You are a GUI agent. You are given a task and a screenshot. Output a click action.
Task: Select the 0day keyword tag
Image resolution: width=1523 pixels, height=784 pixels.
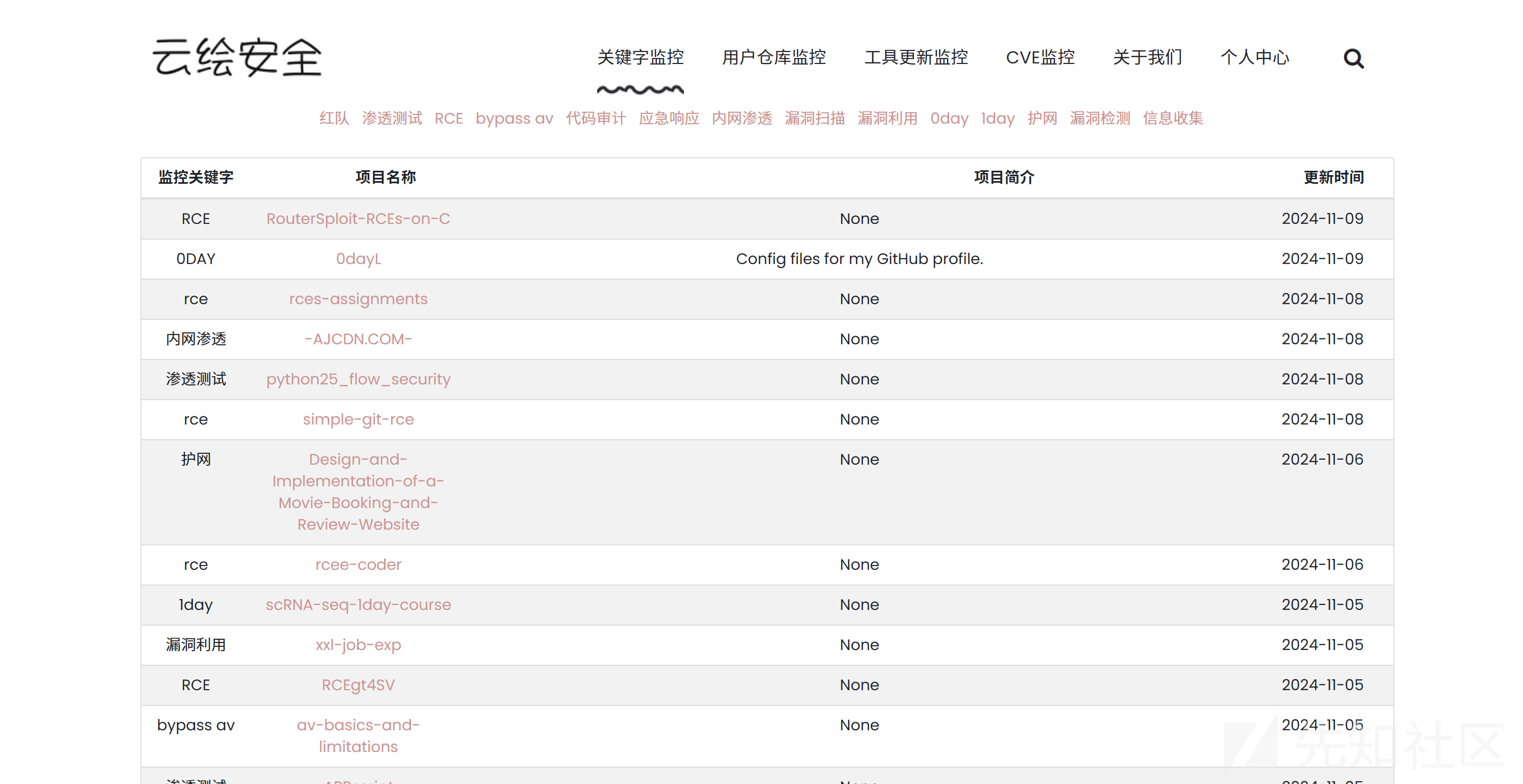click(x=949, y=118)
